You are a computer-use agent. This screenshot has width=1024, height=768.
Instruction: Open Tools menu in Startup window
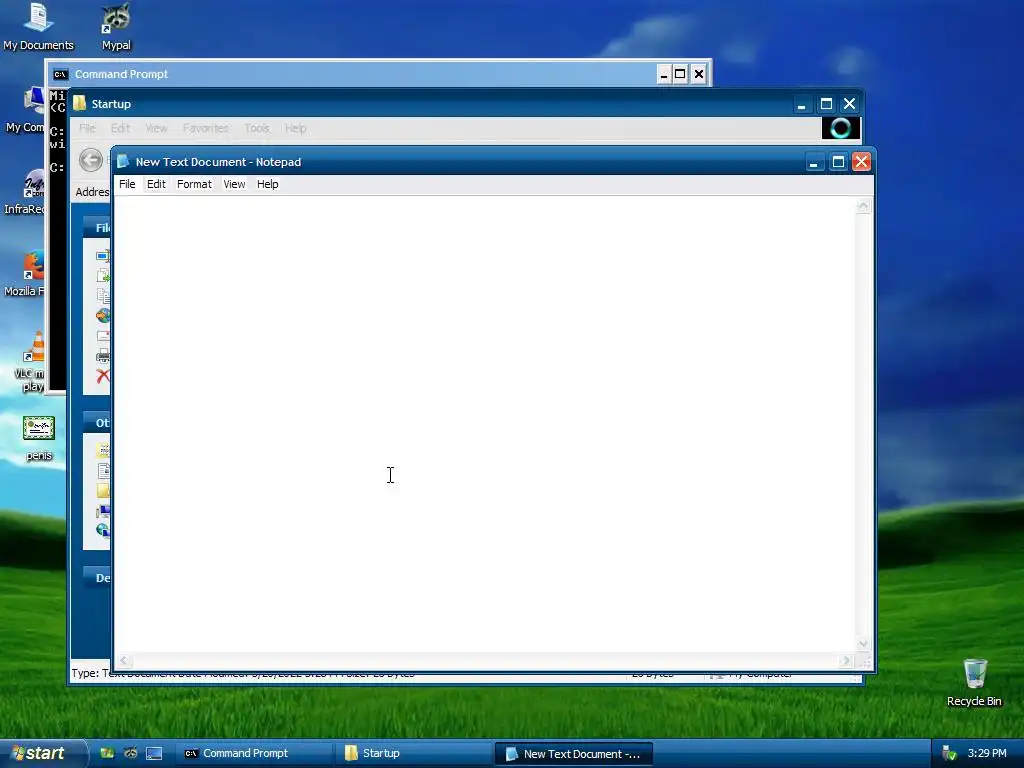(x=257, y=128)
